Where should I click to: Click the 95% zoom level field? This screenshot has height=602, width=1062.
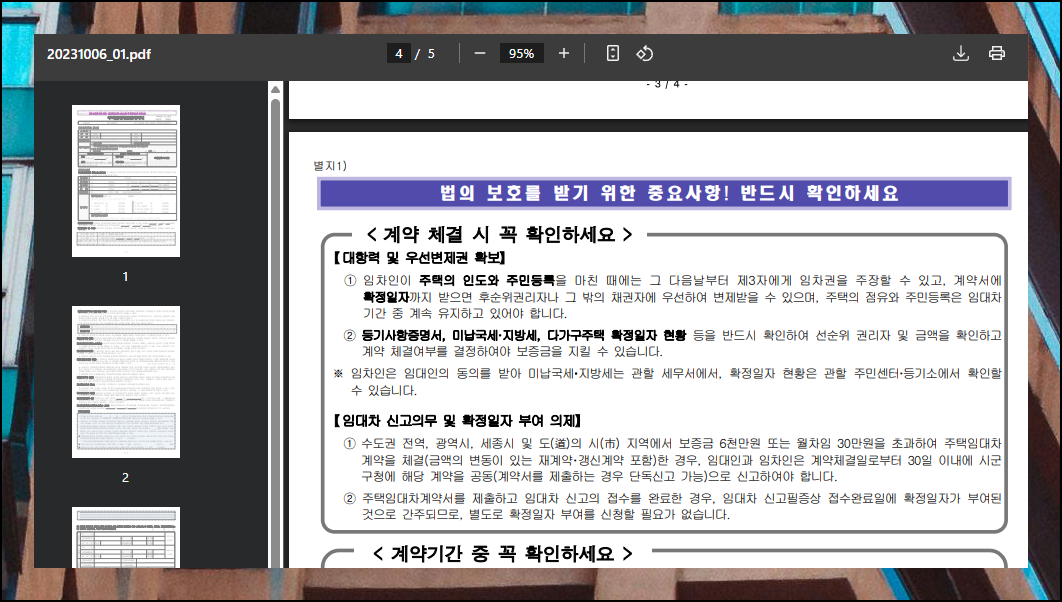coord(522,53)
